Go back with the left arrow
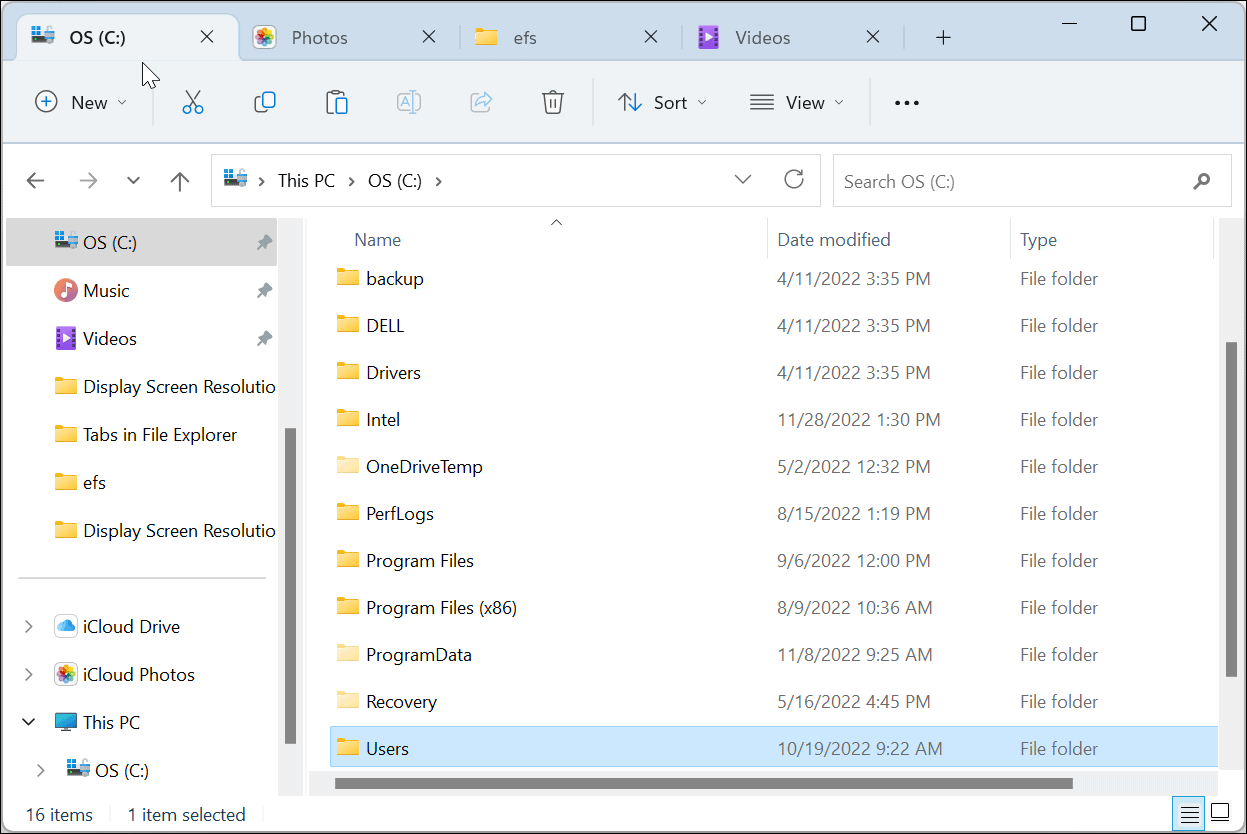This screenshot has height=834, width=1247. tap(35, 181)
